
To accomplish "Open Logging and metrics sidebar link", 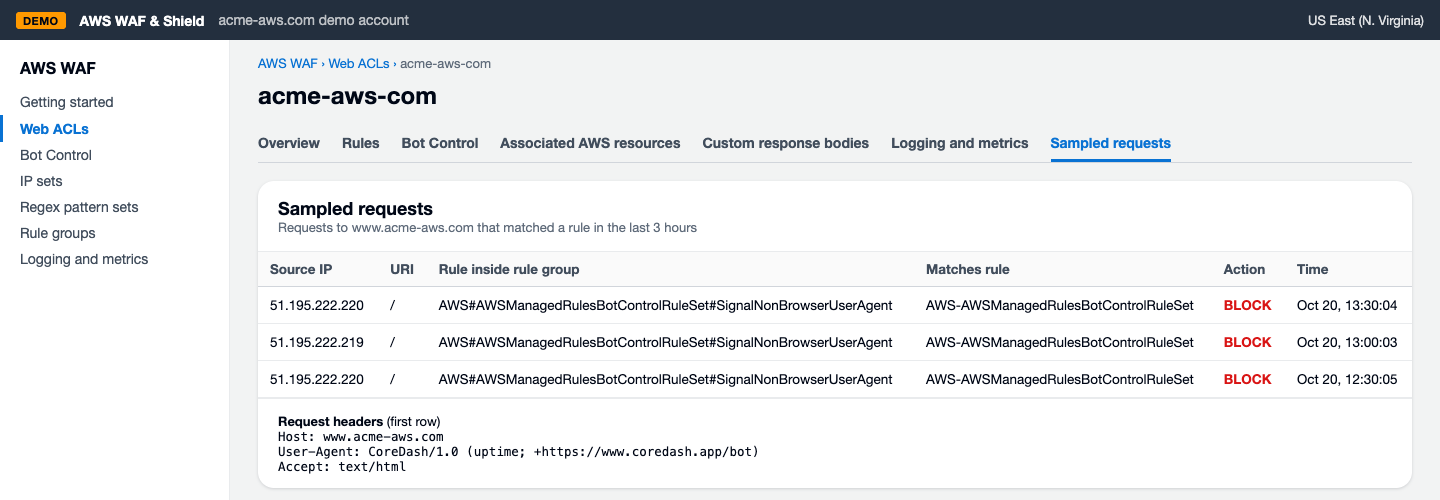I will pyautogui.click(x=84, y=259).
